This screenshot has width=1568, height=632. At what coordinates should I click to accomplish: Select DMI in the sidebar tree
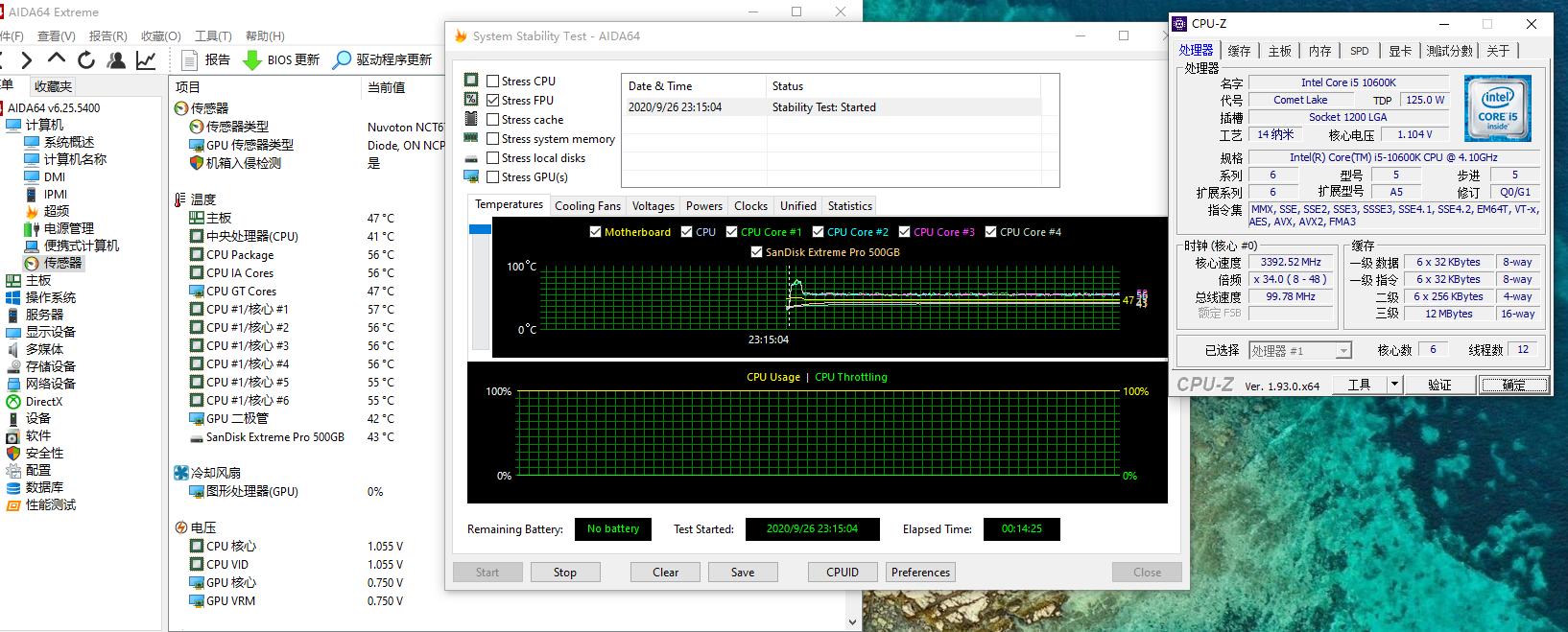point(55,176)
